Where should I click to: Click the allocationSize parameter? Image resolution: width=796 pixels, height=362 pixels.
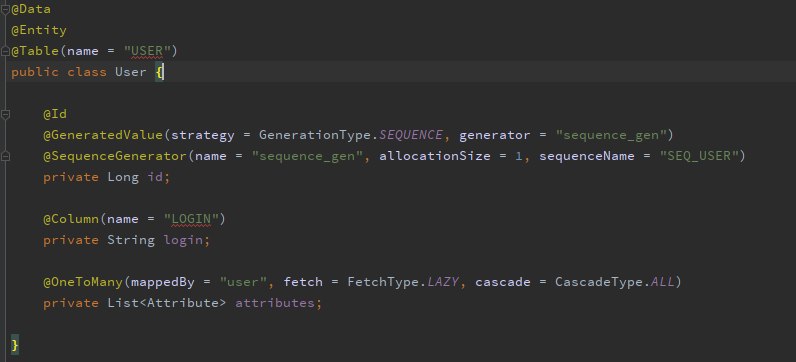click(435, 156)
